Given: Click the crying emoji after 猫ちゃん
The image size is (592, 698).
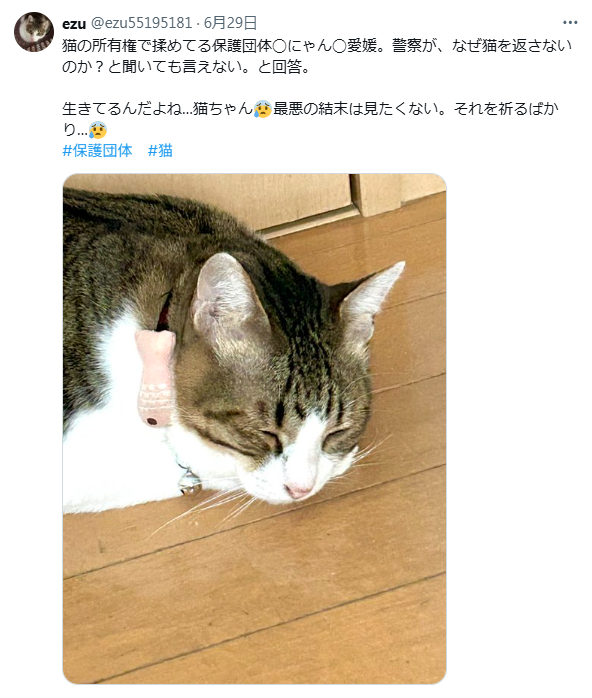Looking at the screenshot, I should [263, 109].
